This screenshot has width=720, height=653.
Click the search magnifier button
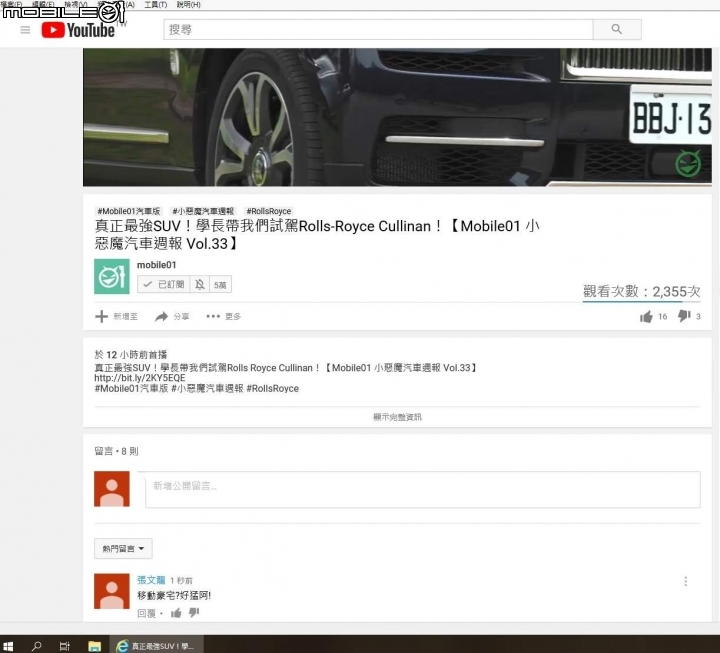click(617, 29)
